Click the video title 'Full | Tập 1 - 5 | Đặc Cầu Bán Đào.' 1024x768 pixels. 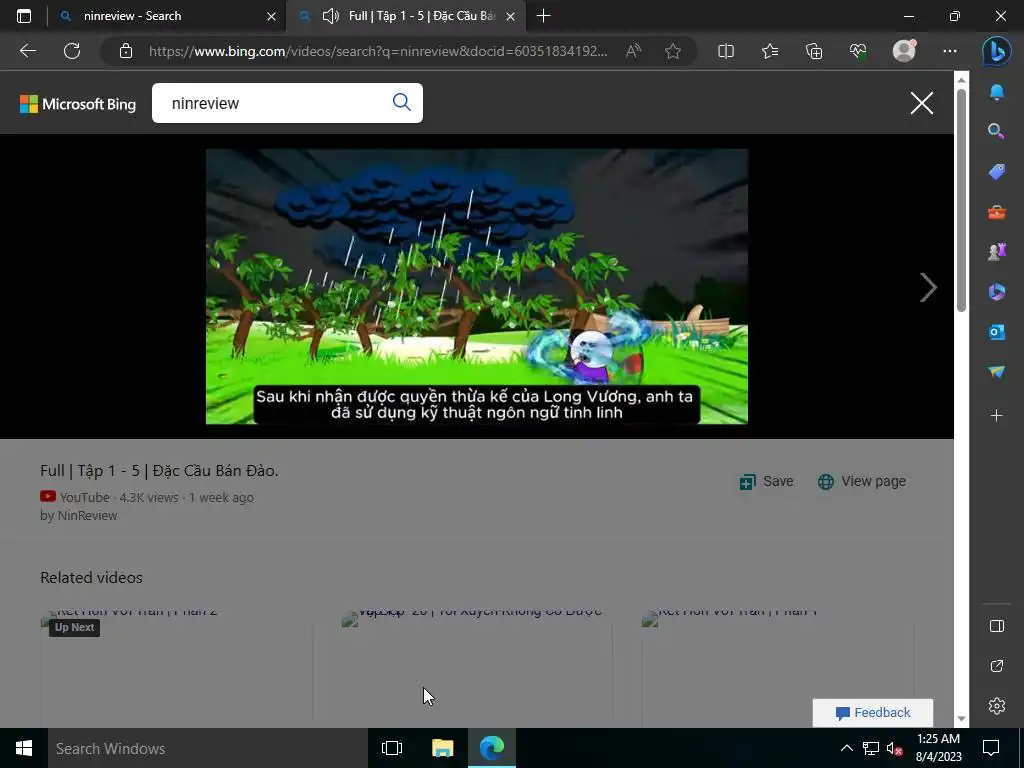tap(159, 471)
